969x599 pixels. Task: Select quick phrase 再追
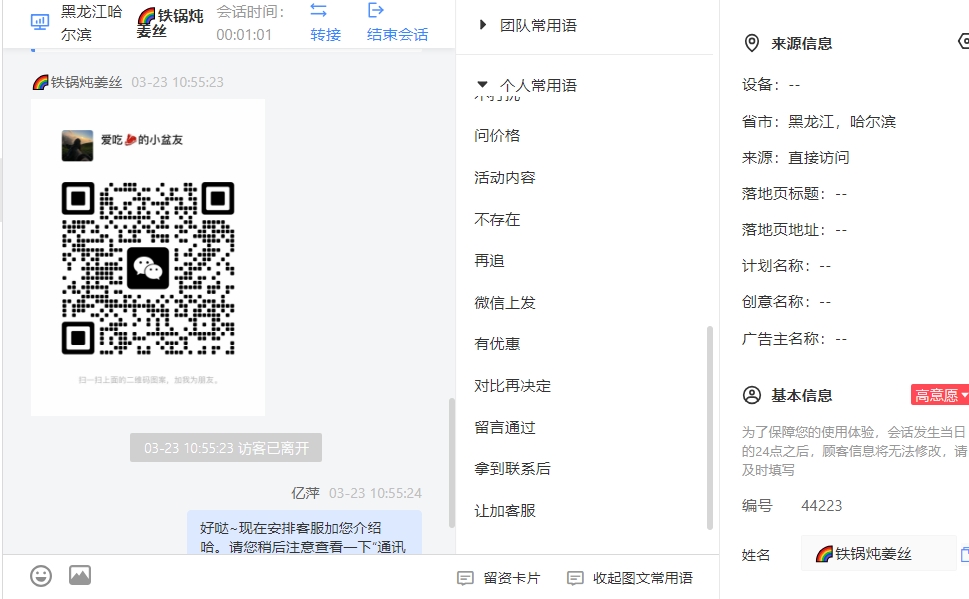click(x=489, y=261)
